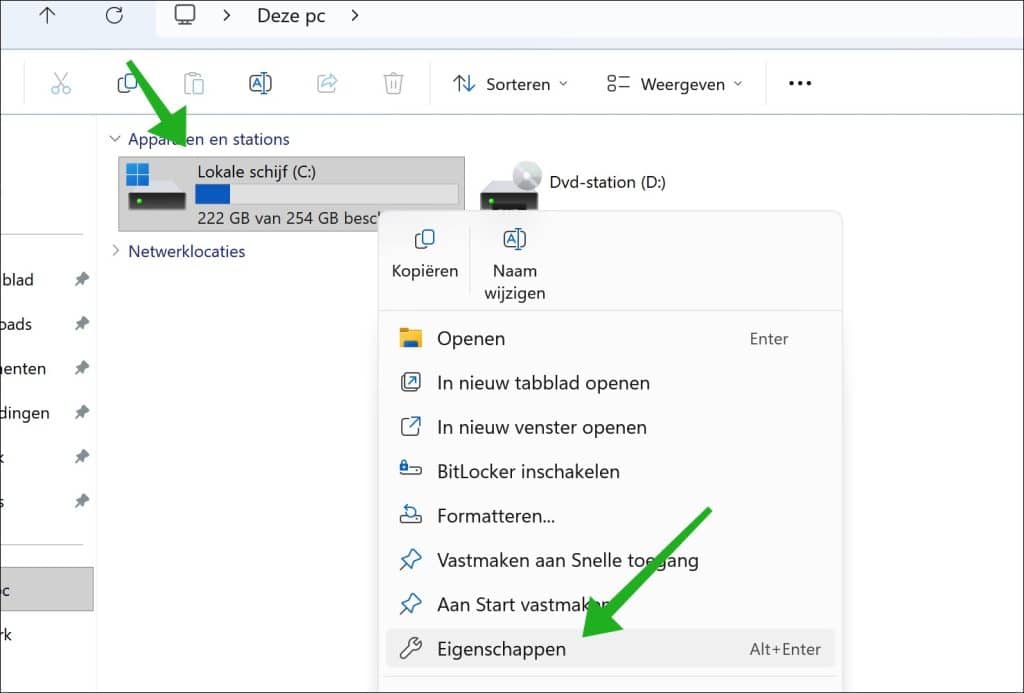Click the Delete trash can icon

tap(394, 84)
